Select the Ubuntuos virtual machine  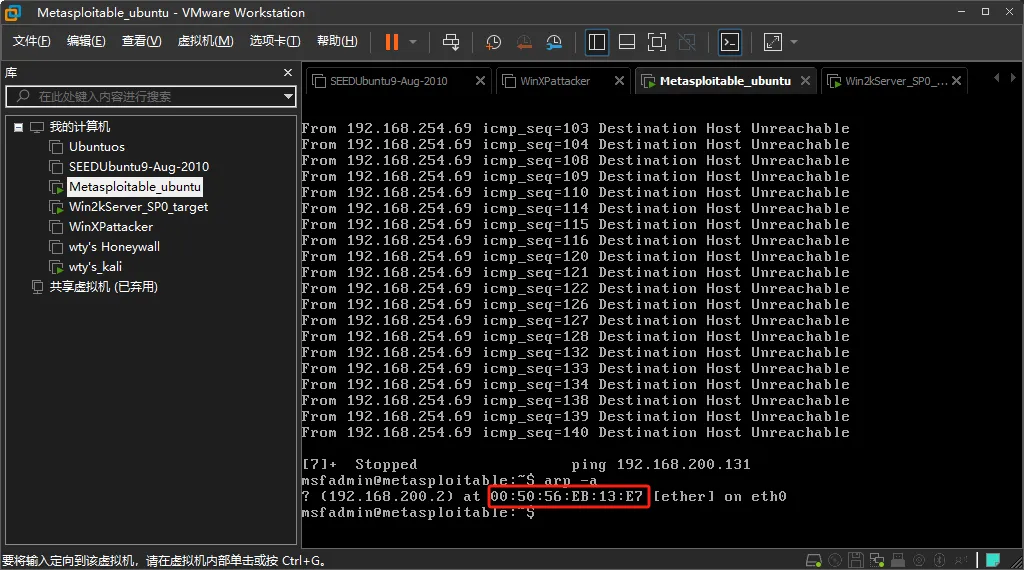97,147
